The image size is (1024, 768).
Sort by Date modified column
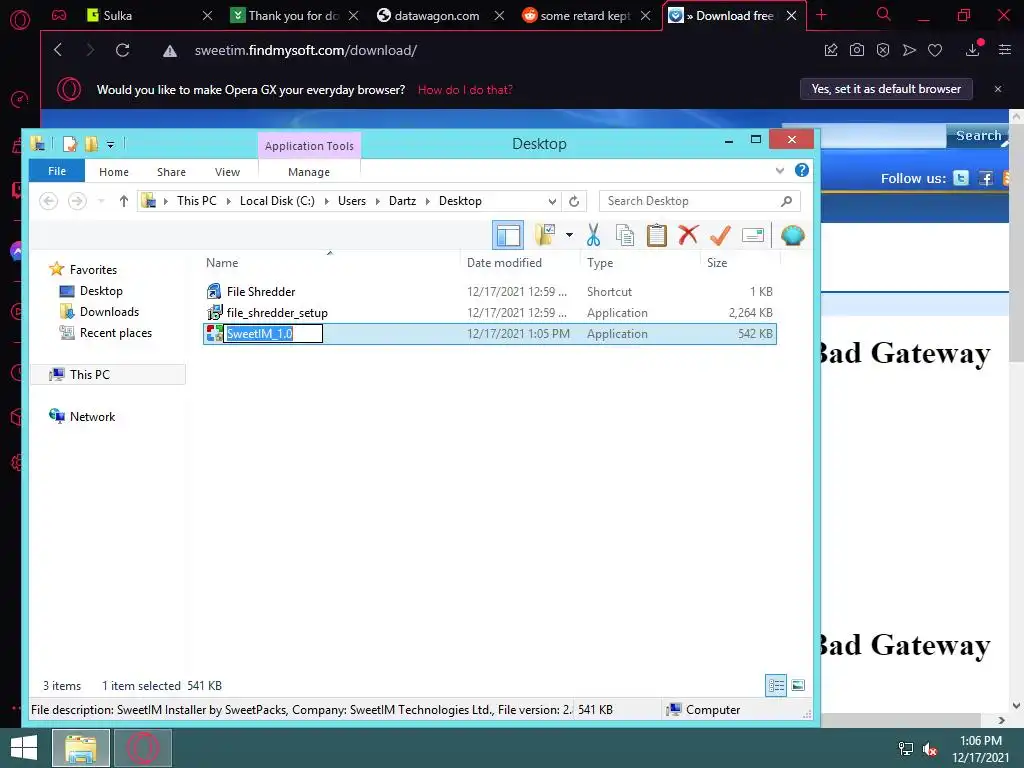520,263
